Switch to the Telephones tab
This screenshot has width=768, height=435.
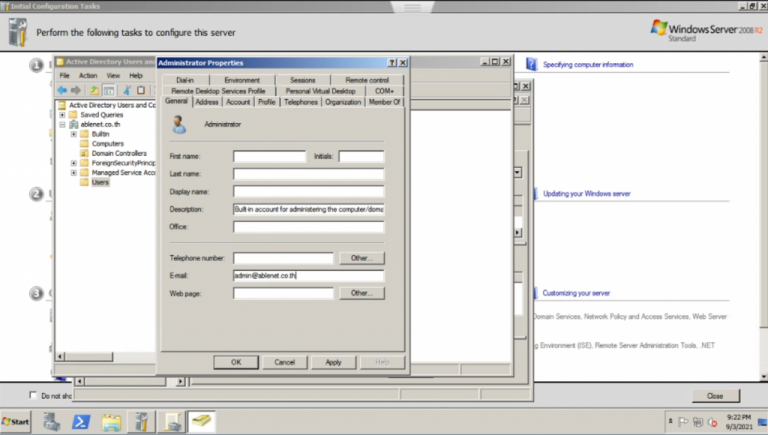(x=301, y=102)
